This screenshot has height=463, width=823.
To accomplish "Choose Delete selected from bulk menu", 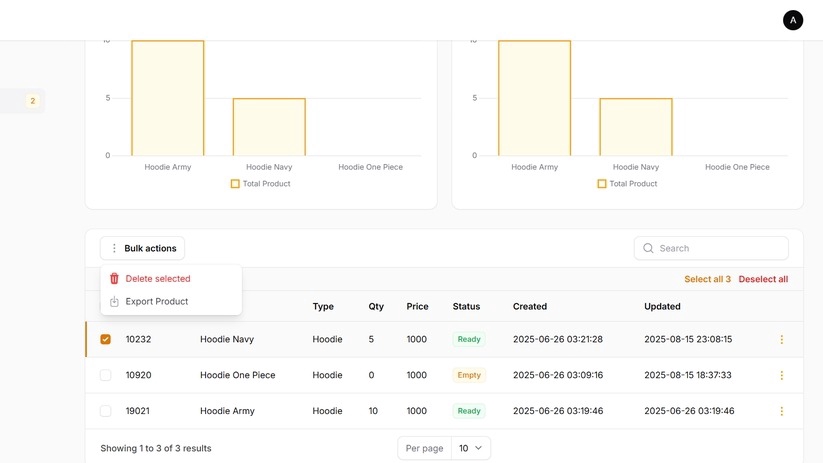I will click(171, 279).
